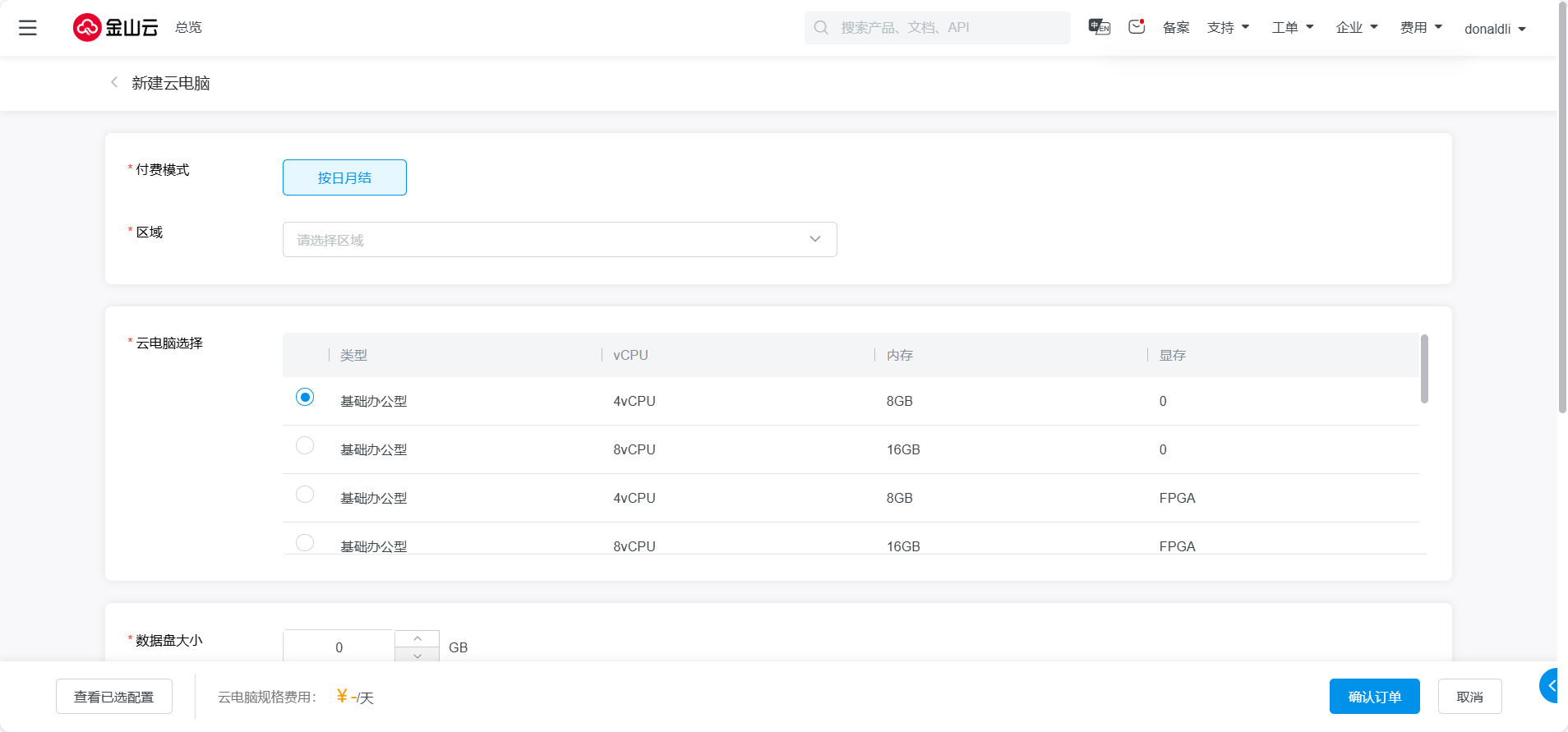Select the 4vCPU 8GB FPGA option
This screenshot has height=732, width=1568.
305,494
